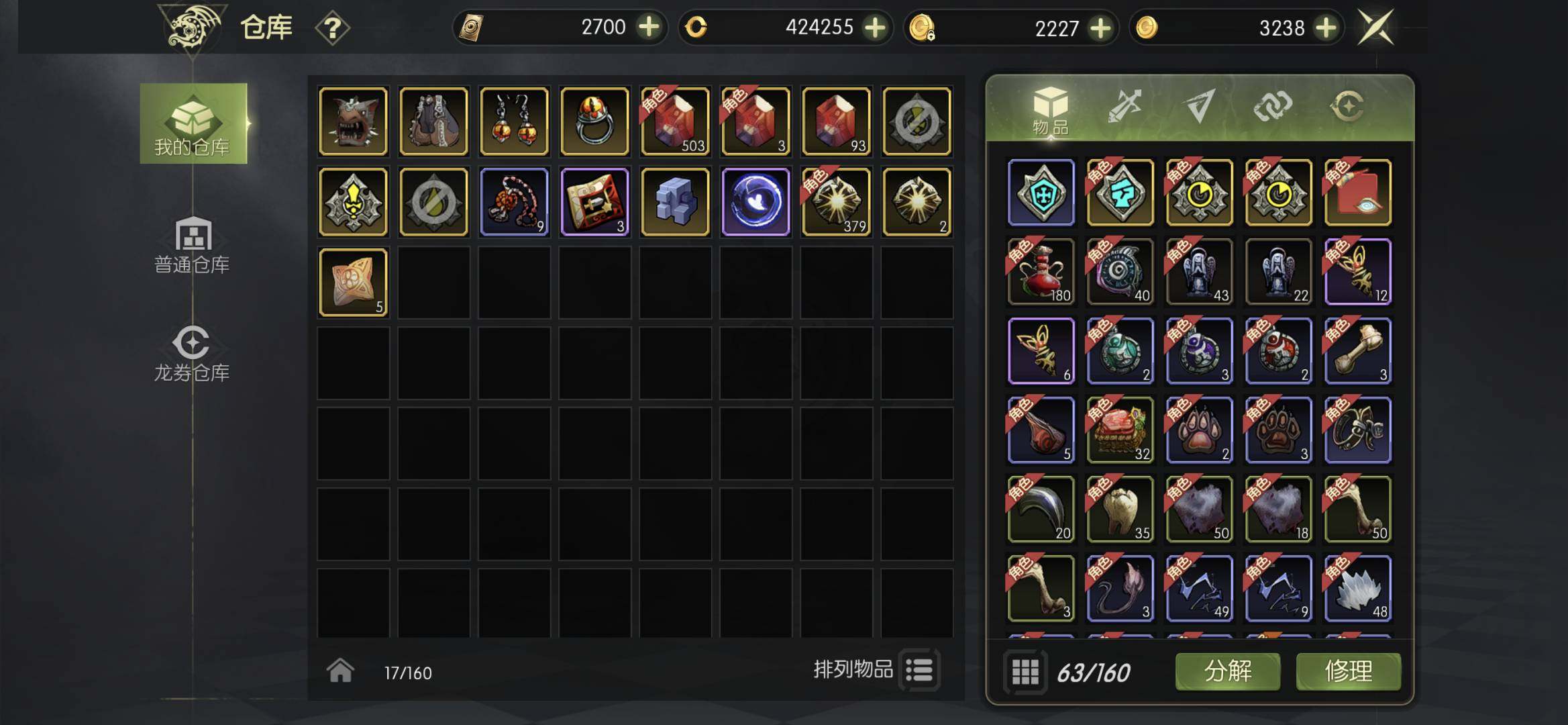Click the home icon below warehouse grid
Image resolution: width=1568 pixels, height=725 pixels.
340,670
